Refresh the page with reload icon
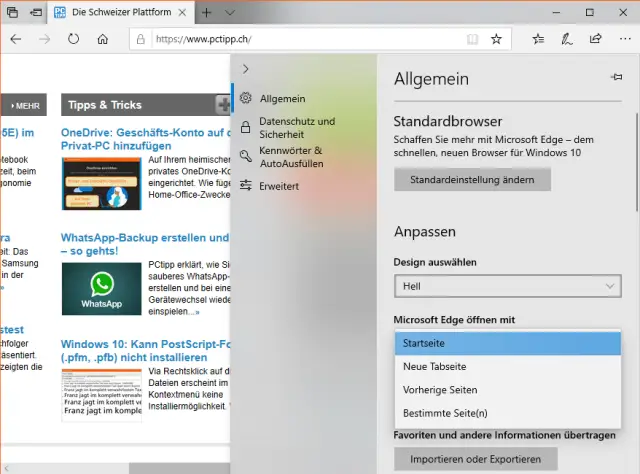640x474 pixels. (73, 39)
